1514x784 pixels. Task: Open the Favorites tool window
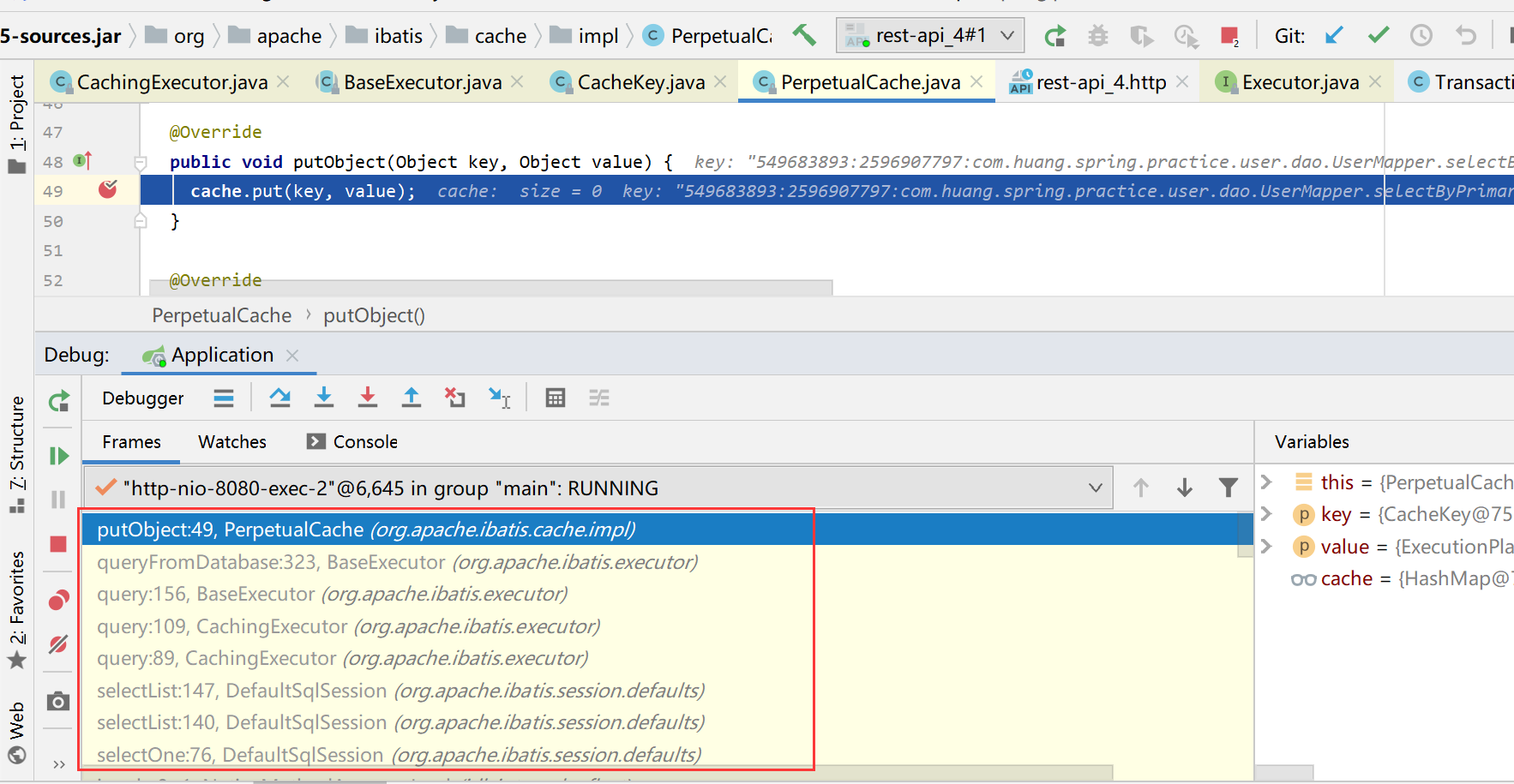(x=17, y=610)
